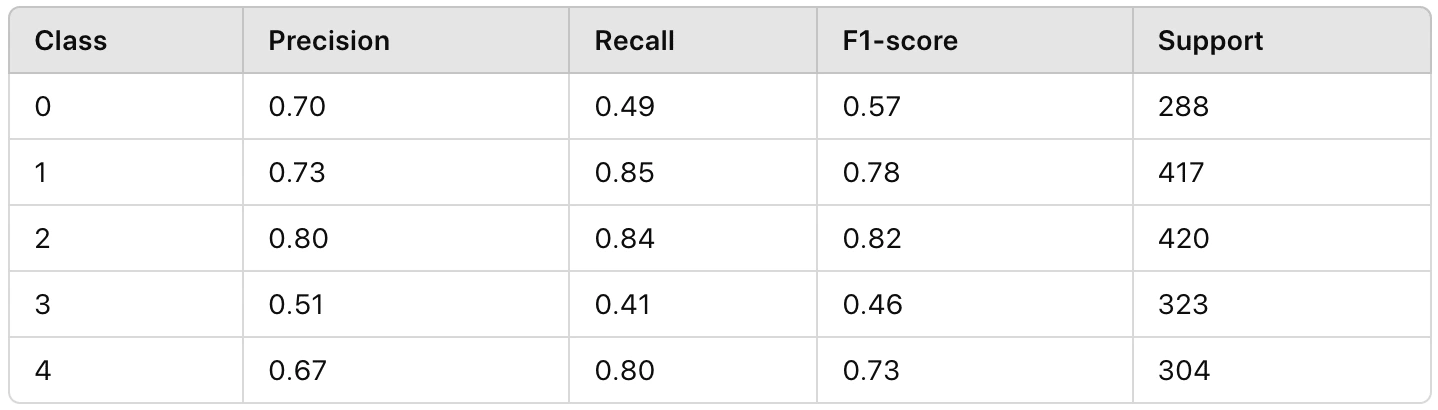This screenshot has width=1438, height=410.
Task: Click precision value 0.70 for class 0
Action: click(x=297, y=106)
